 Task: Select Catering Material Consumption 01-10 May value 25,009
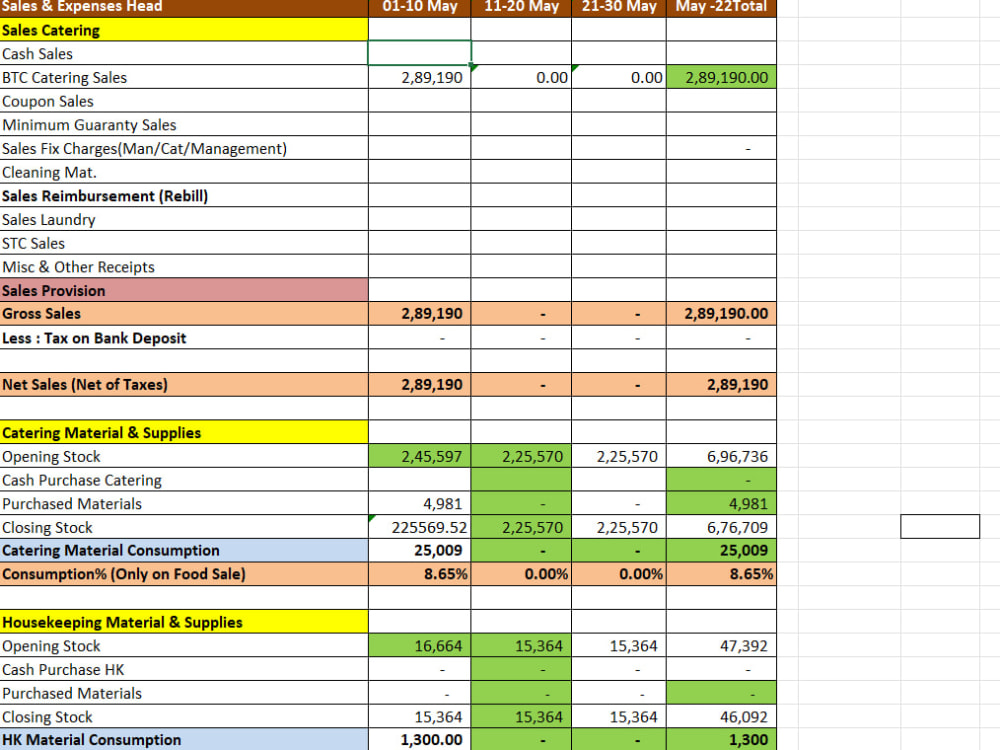[420, 550]
